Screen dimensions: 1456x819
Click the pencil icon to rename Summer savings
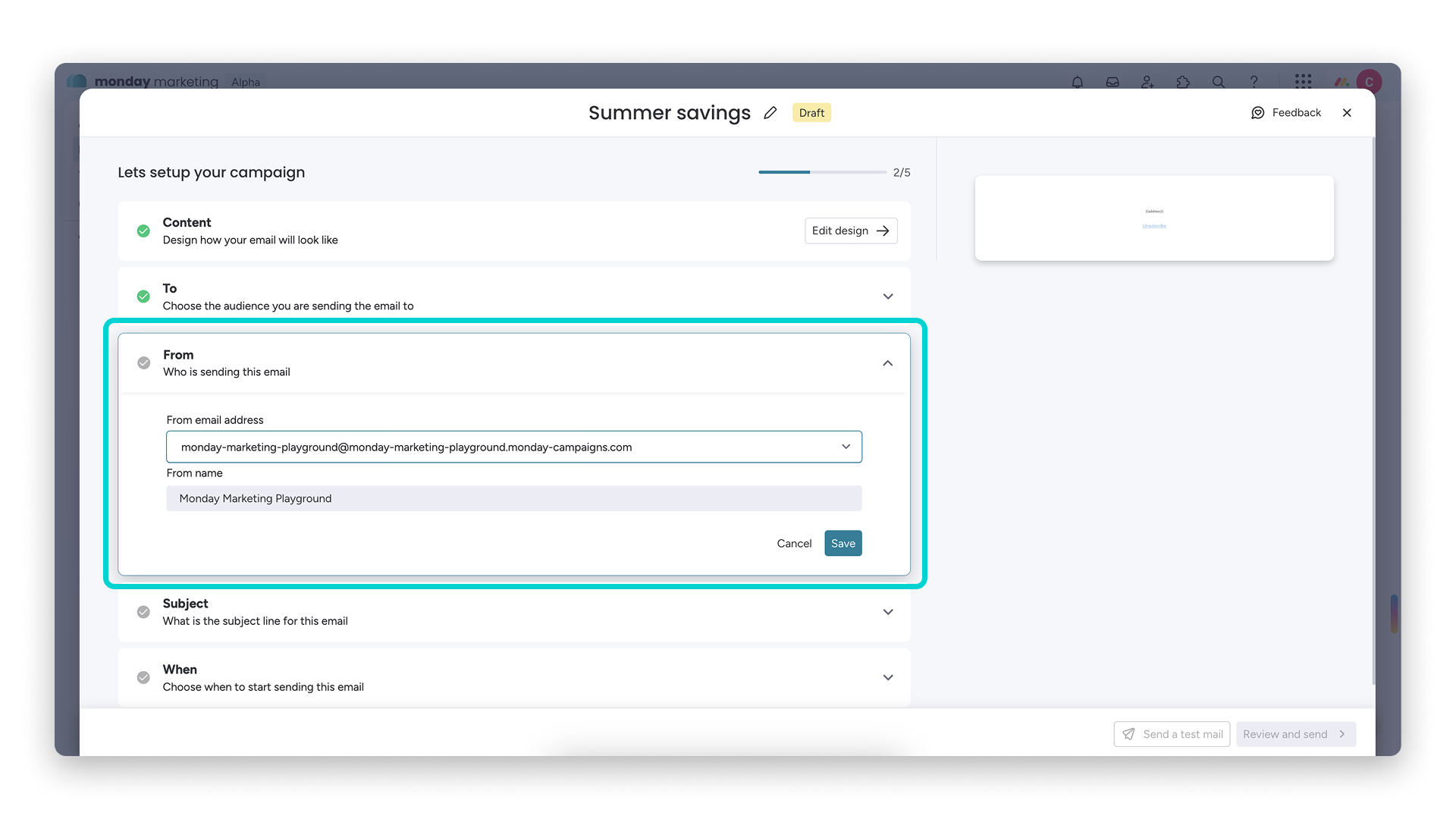[x=770, y=113]
